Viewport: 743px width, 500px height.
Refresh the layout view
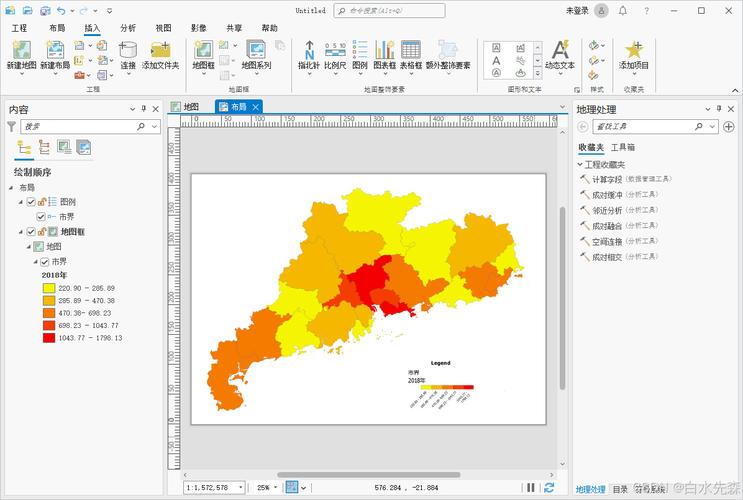pyautogui.click(x=548, y=487)
